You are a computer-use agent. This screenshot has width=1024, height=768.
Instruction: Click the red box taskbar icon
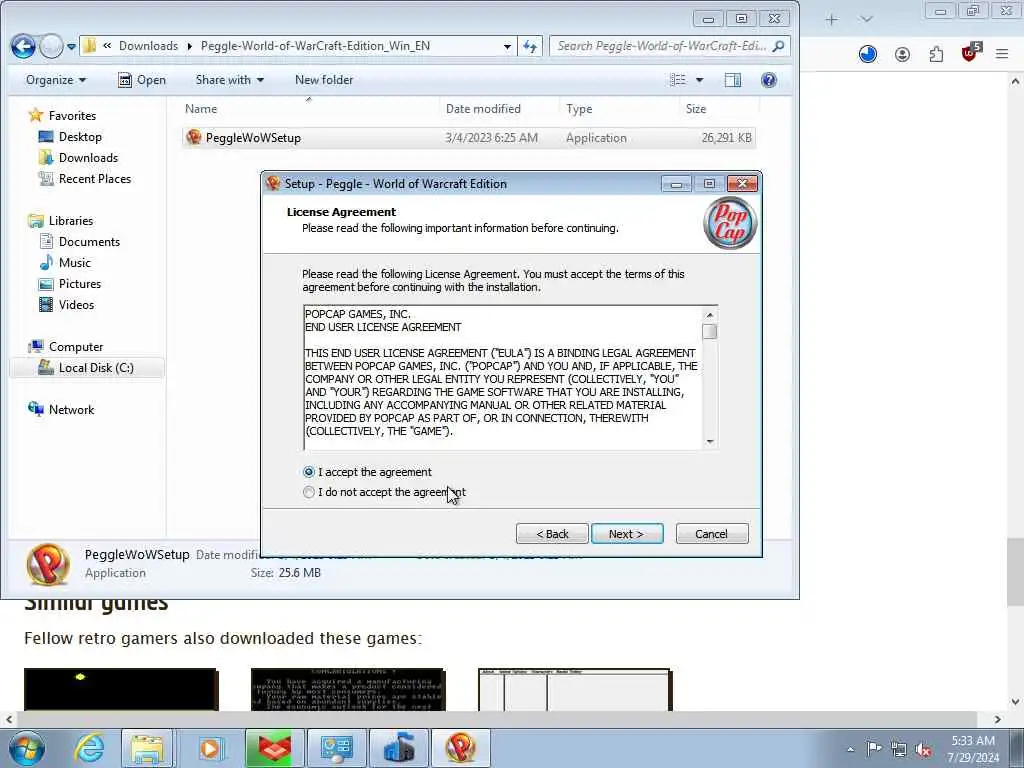(274, 748)
